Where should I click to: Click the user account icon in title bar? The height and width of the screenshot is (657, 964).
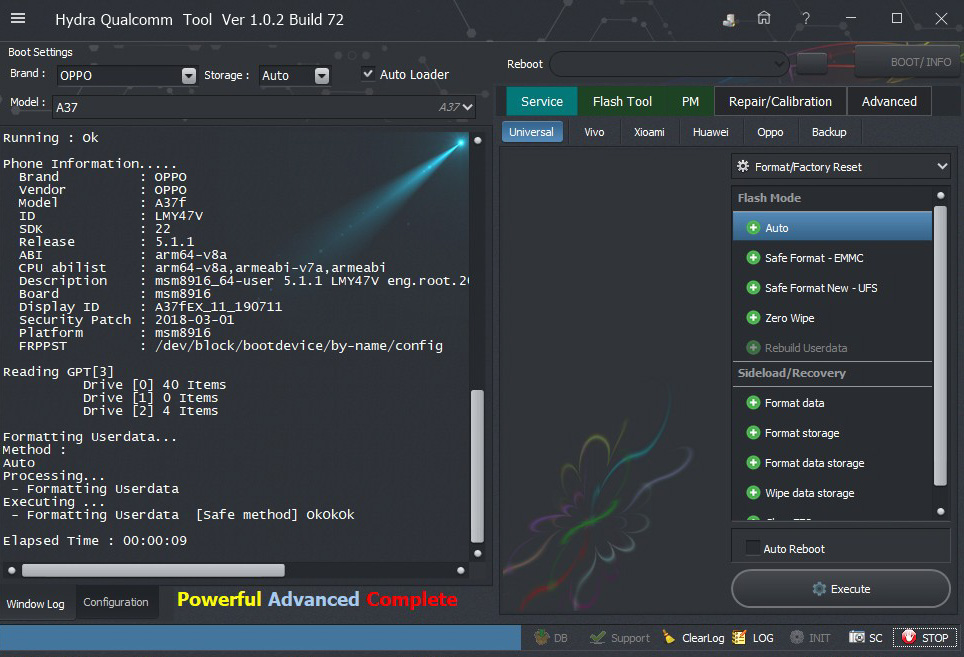tap(729, 20)
